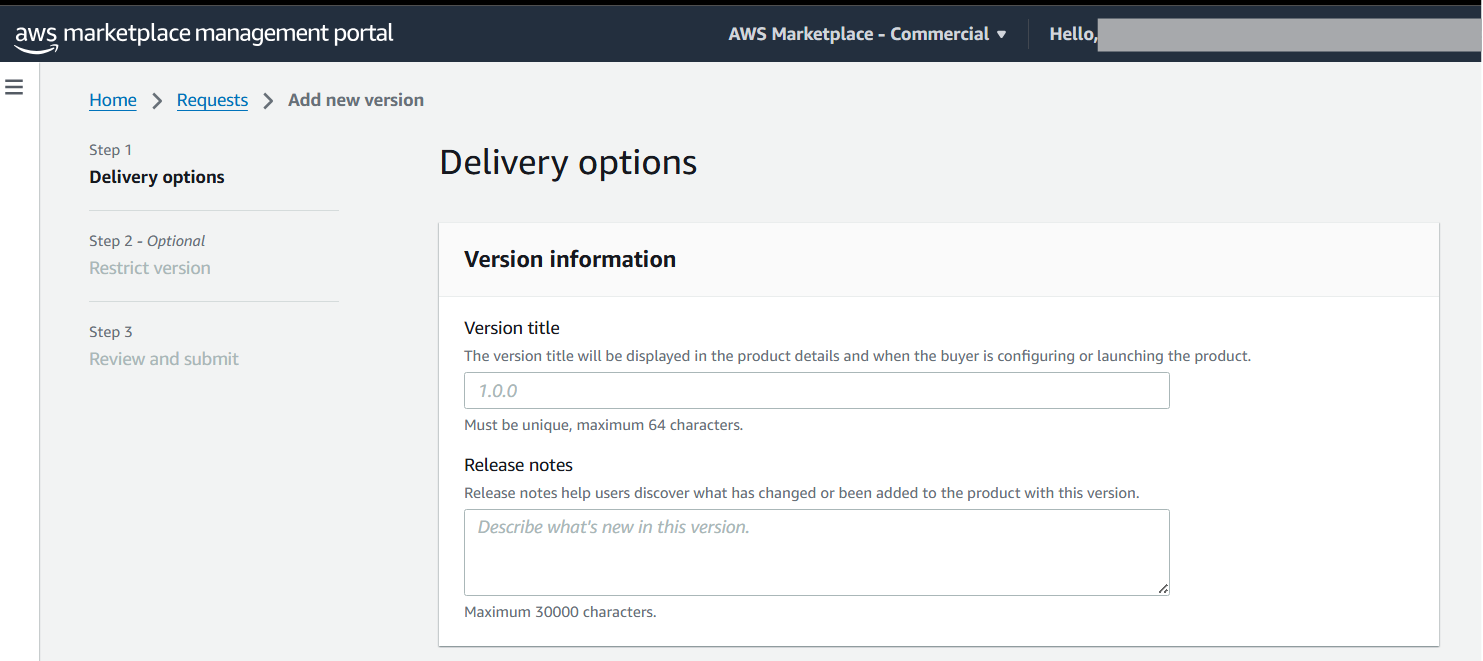Select Step 2 Restrict version
1483x661 pixels.
coord(150,268)
